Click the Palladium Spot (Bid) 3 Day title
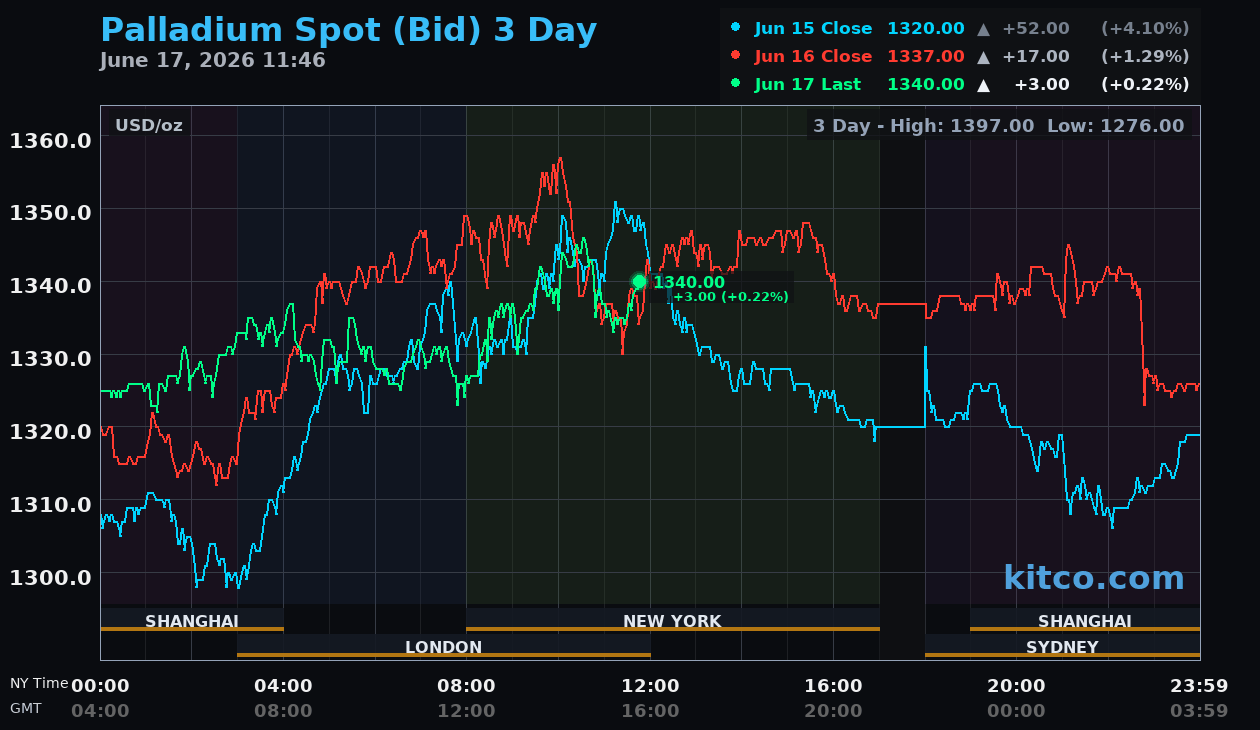 tap(348, 31)
